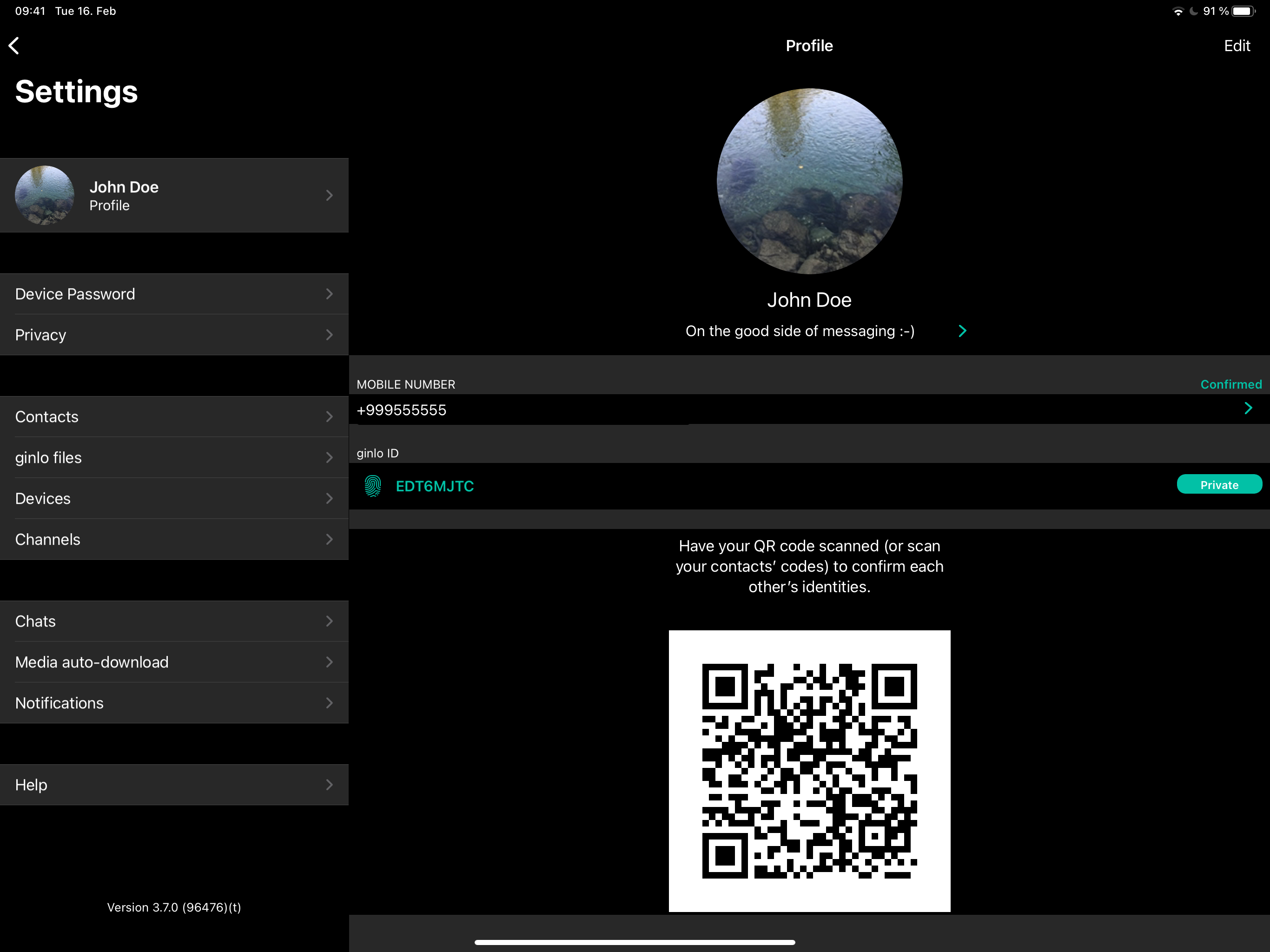Tap chevron on Media auto-download row

click(330, 662)
